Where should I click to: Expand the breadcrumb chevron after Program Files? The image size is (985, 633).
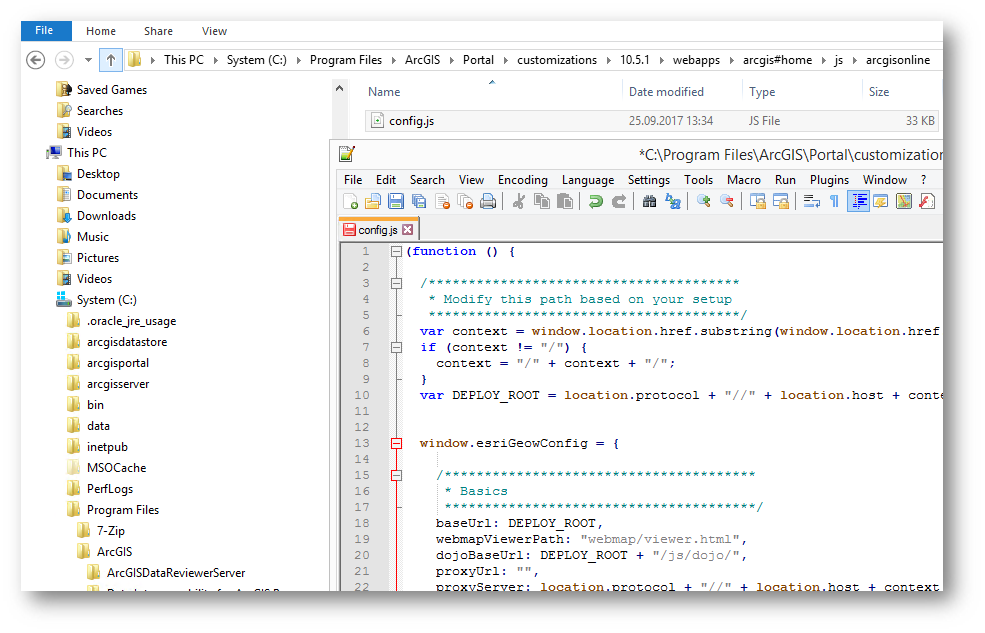pyautogui.click(x=394, y=60)
